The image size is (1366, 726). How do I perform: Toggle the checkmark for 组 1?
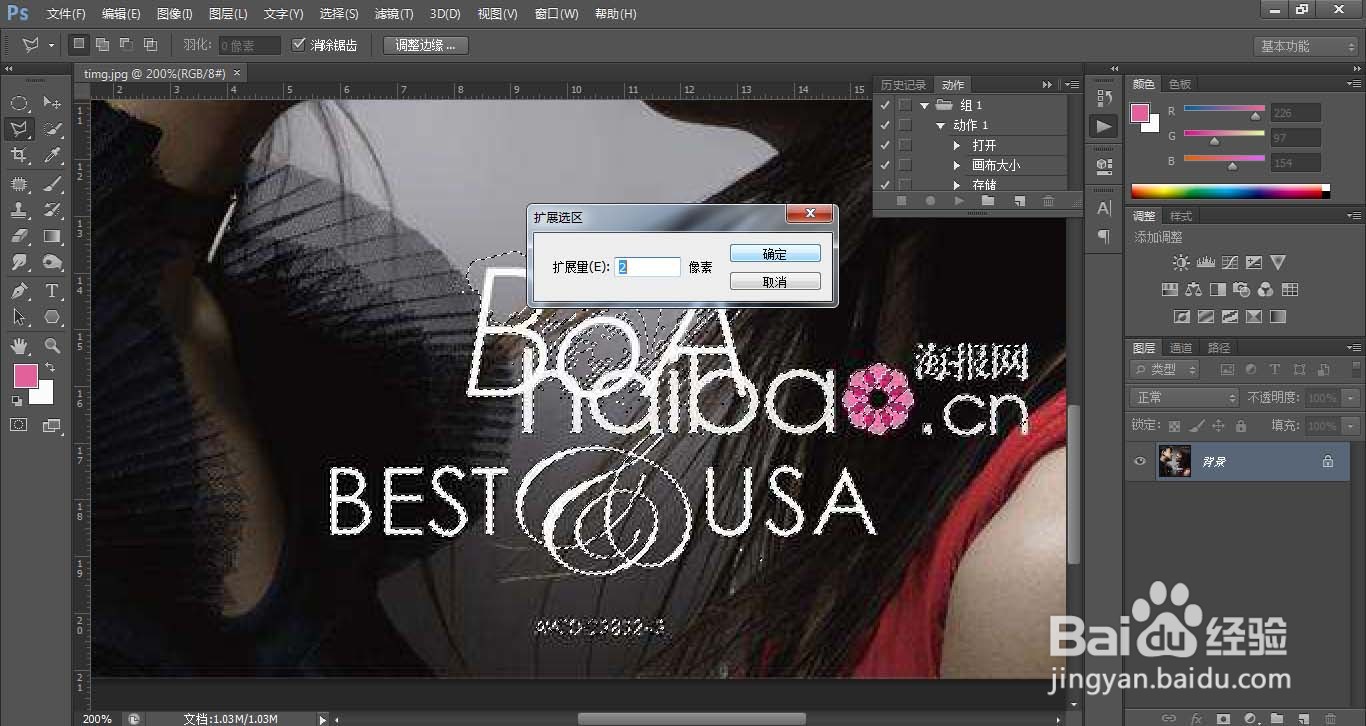(884, 105)
